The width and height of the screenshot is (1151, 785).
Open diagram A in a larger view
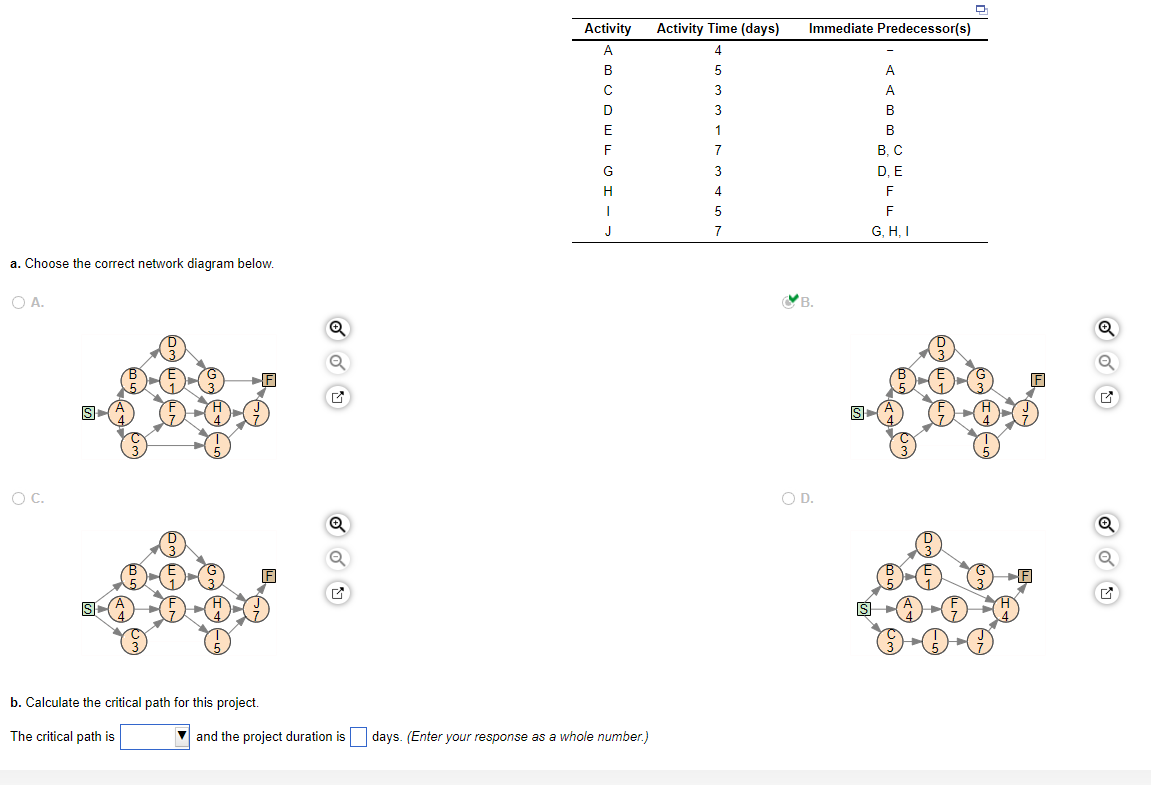337,397
